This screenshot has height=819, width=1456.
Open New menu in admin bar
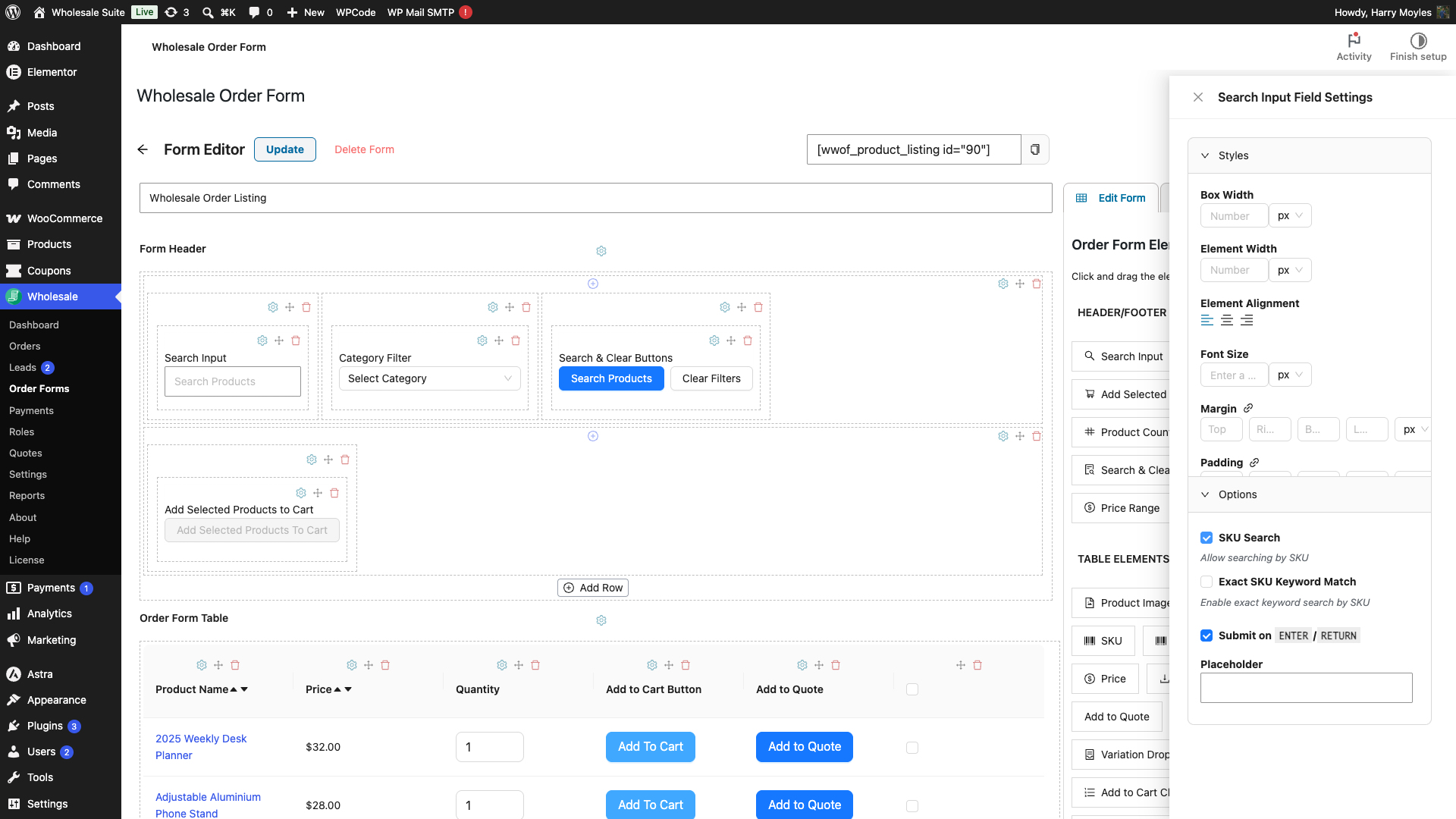[305, 12]
